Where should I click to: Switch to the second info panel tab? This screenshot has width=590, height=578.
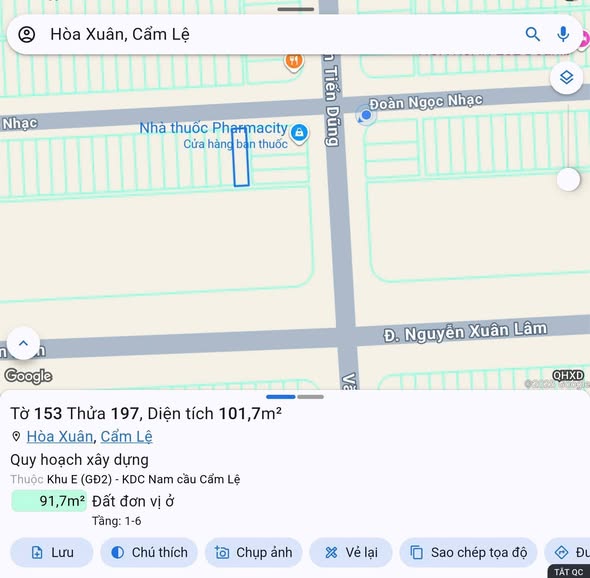tap(310, 397)
